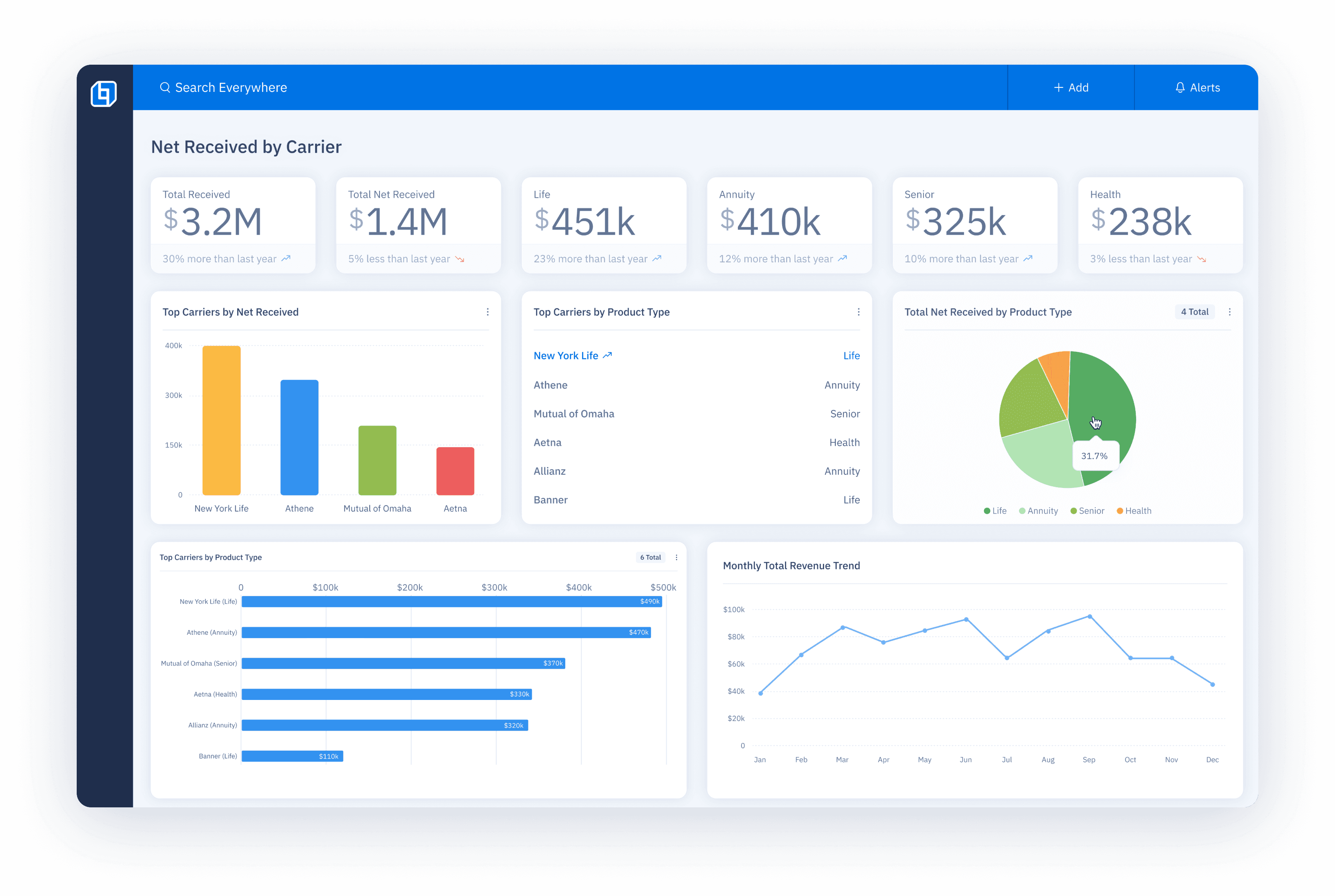This screenshot has height=896, width=1335.
Task: Click the downward arrow on Health card
Action: pos(1204,258)
